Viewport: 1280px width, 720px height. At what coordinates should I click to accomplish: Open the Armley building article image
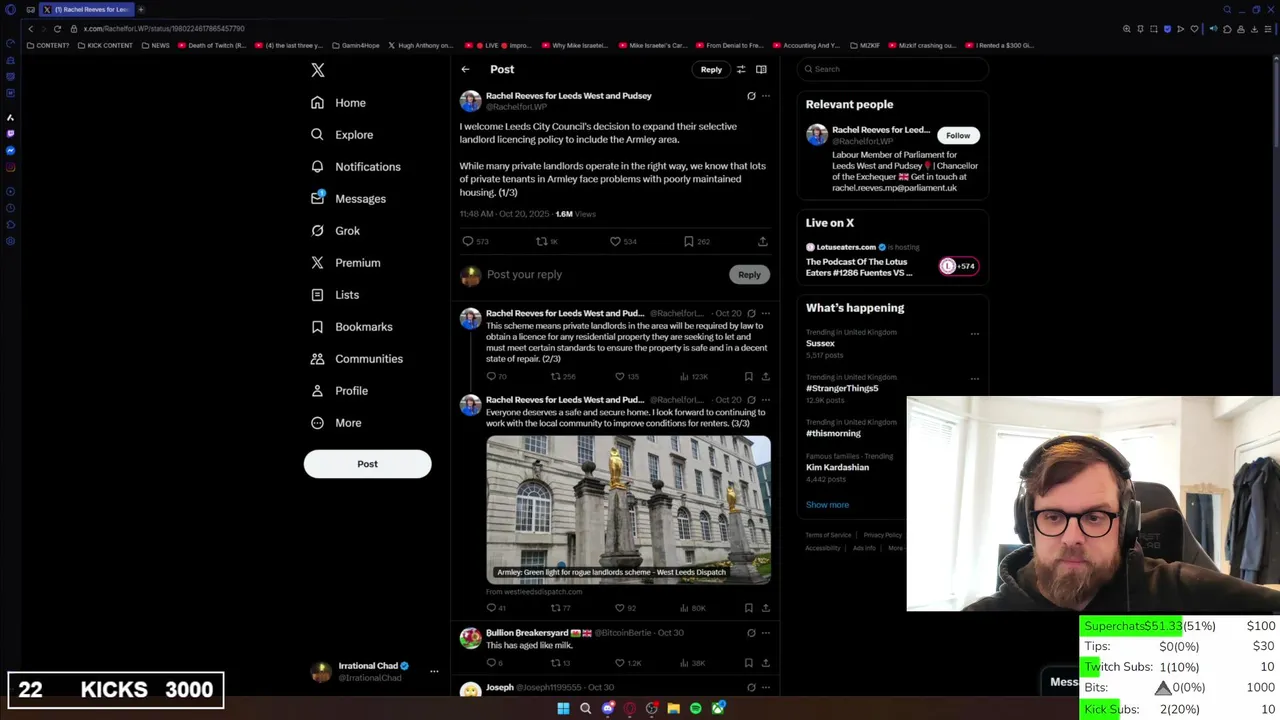[x=628, y=509]
